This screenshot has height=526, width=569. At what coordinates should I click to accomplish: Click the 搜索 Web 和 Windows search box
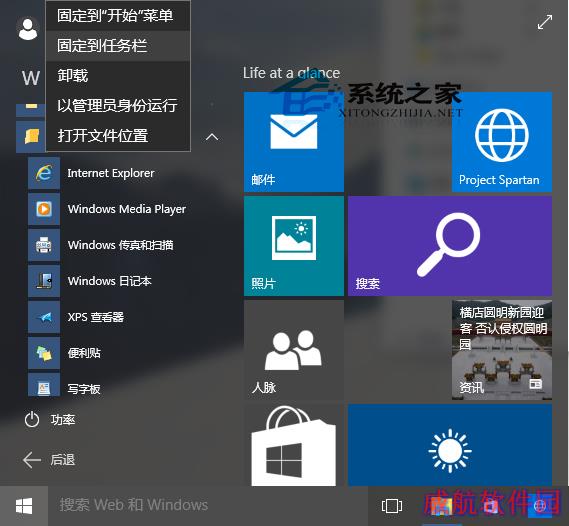(x=208, y=506)
